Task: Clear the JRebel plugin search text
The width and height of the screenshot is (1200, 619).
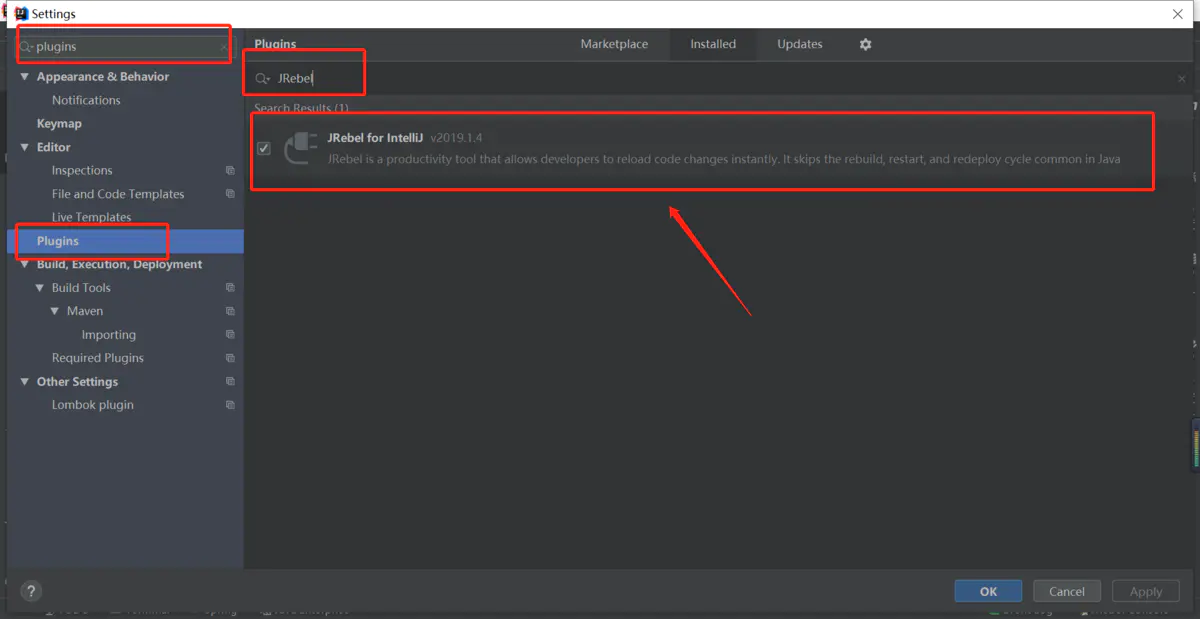Action: coord(1181,78)
